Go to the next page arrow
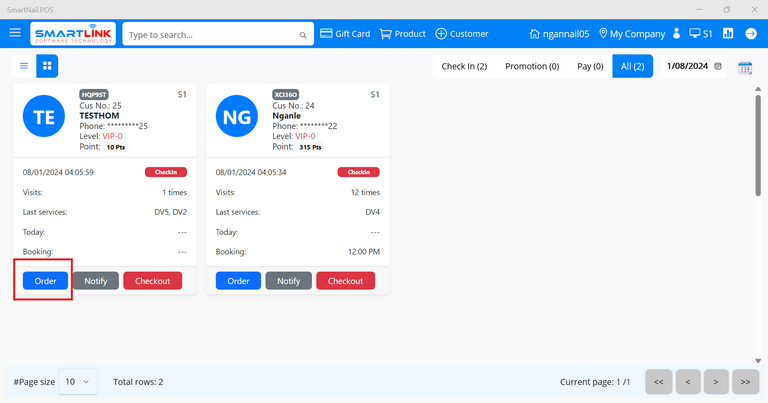 click(x=715, y=382)
